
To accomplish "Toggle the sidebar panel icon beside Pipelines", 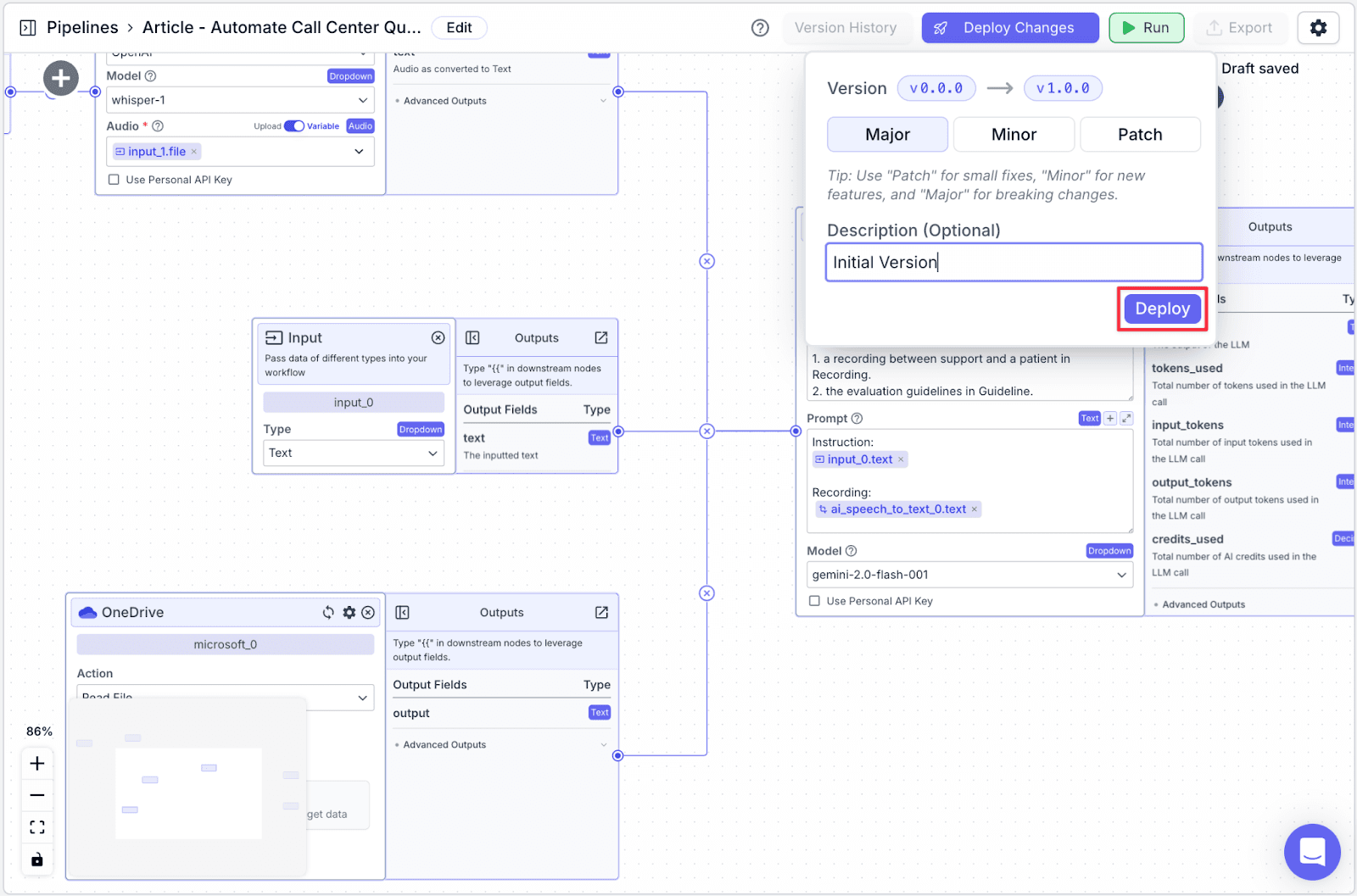I will coord(27,28).
